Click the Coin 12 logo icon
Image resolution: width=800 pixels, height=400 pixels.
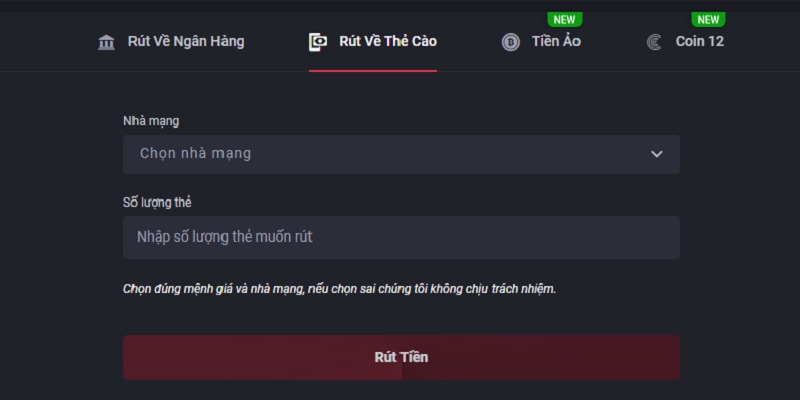[654, 42]
